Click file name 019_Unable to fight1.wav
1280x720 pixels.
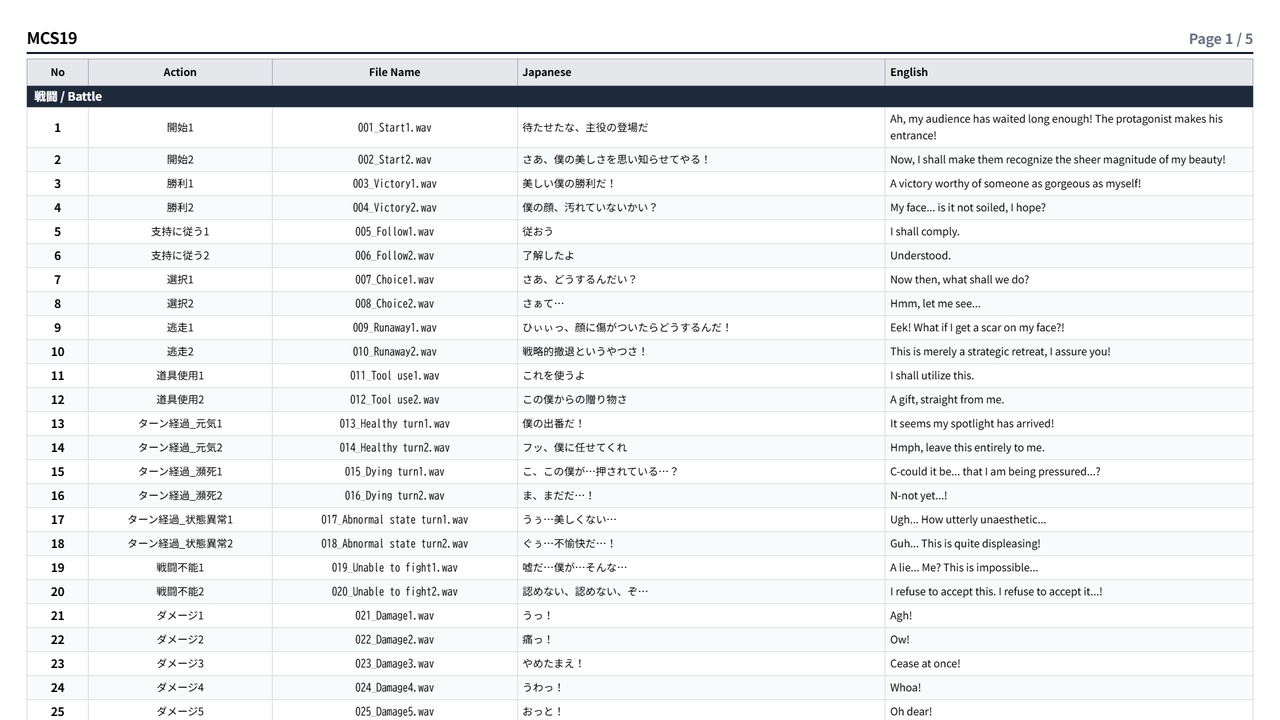[394, 568]
